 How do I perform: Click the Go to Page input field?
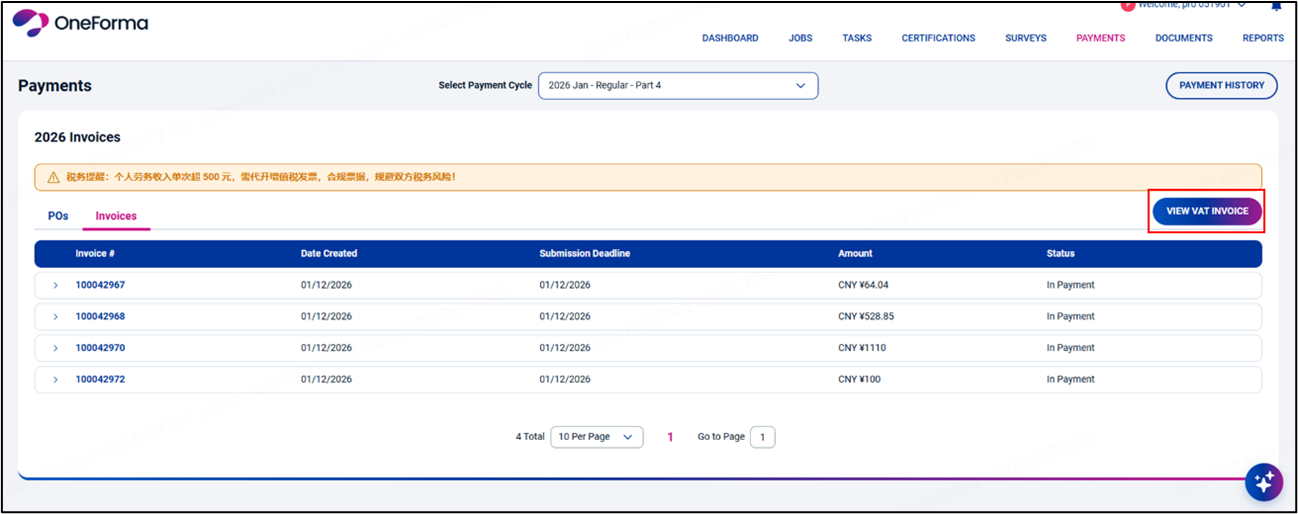(x=762, y=437)
